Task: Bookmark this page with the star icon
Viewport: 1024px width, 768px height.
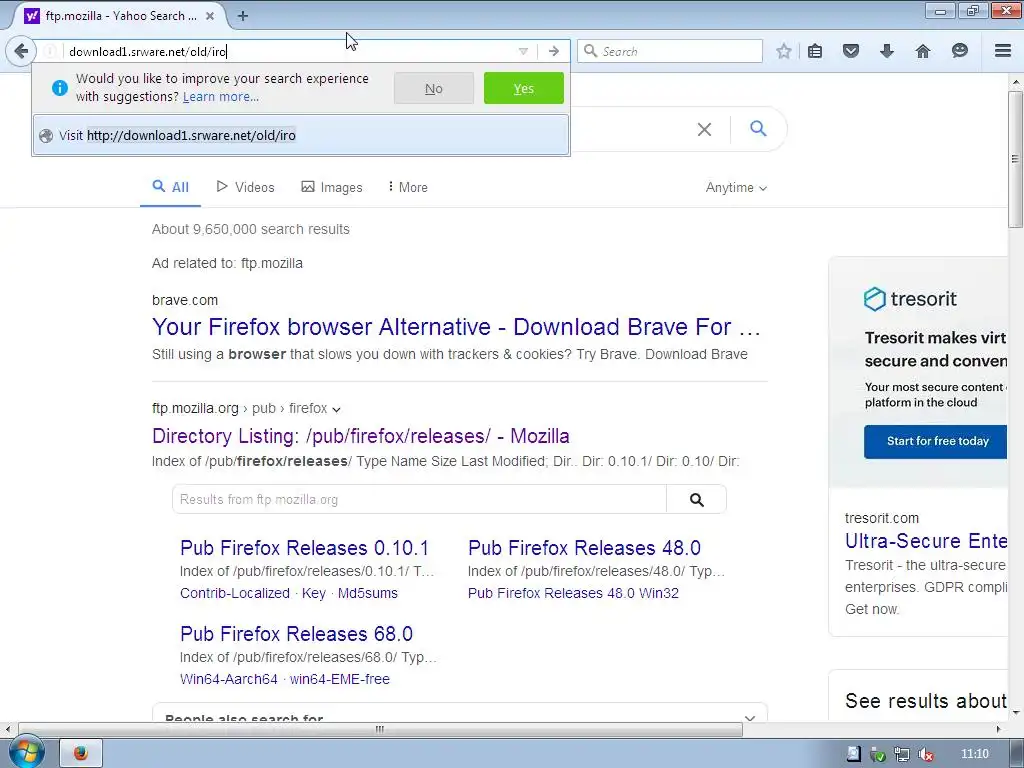Action: [x=784, y=51]
